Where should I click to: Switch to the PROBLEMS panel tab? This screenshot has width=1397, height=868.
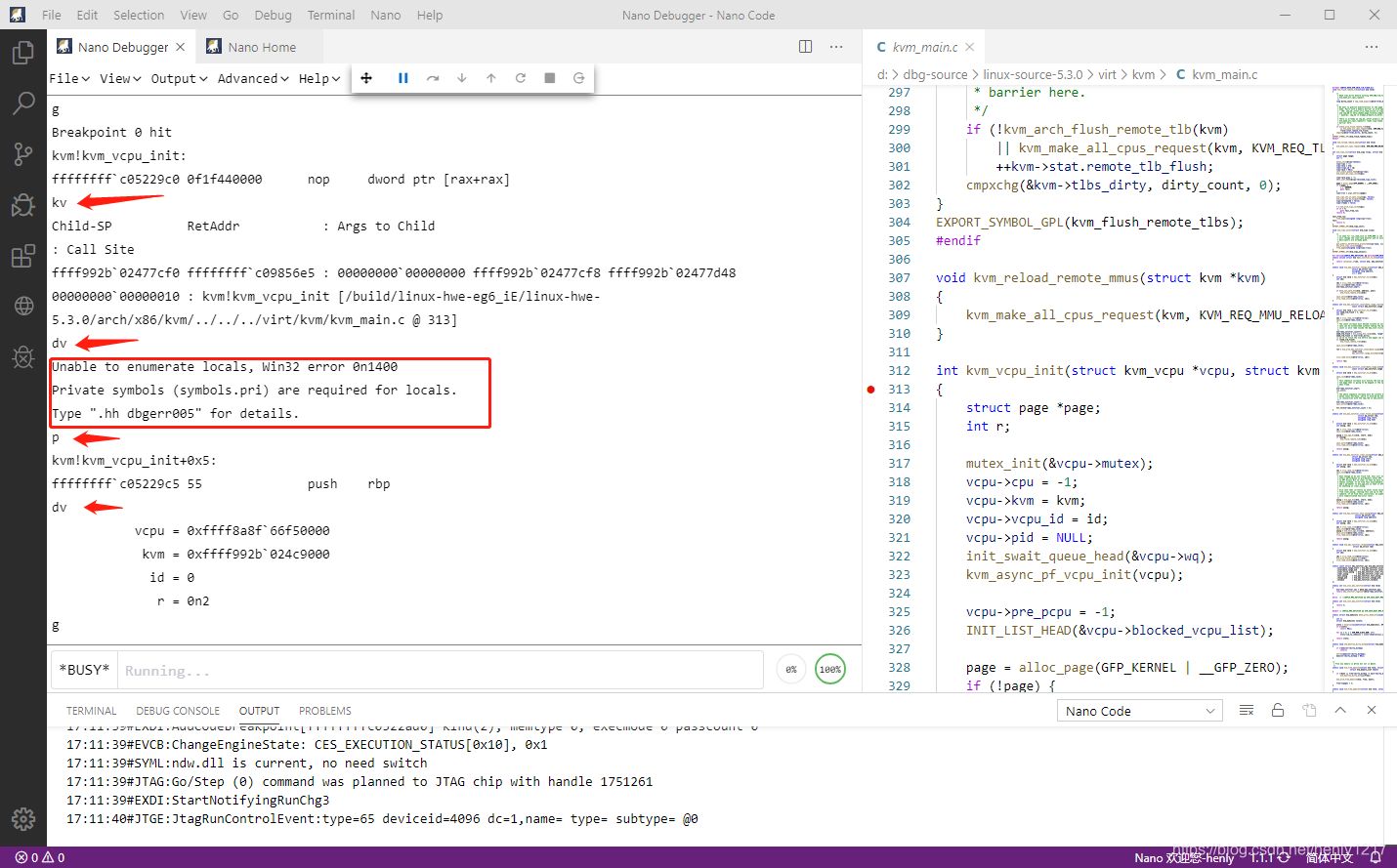click(325, 711)
